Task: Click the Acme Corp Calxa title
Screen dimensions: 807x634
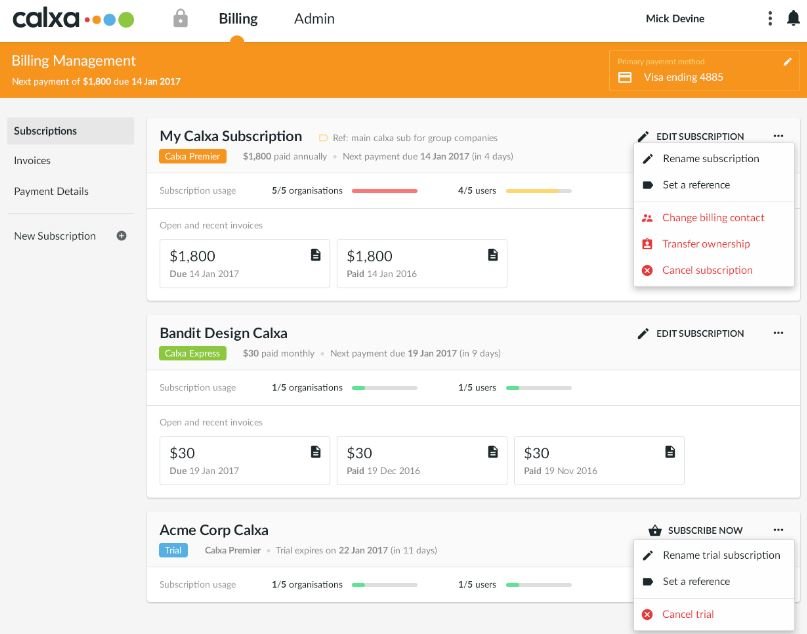Action: [x=214, y=530]
